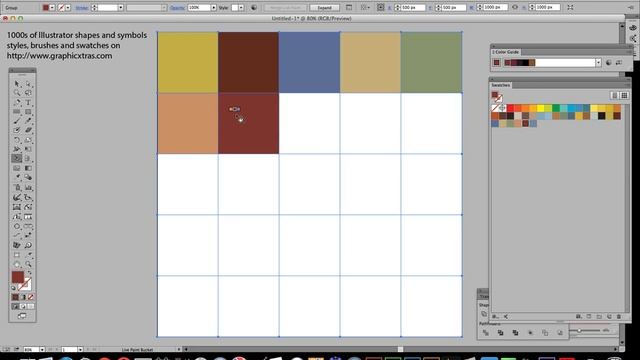
Task: Click the Expand button
Action: click(324, 8)
